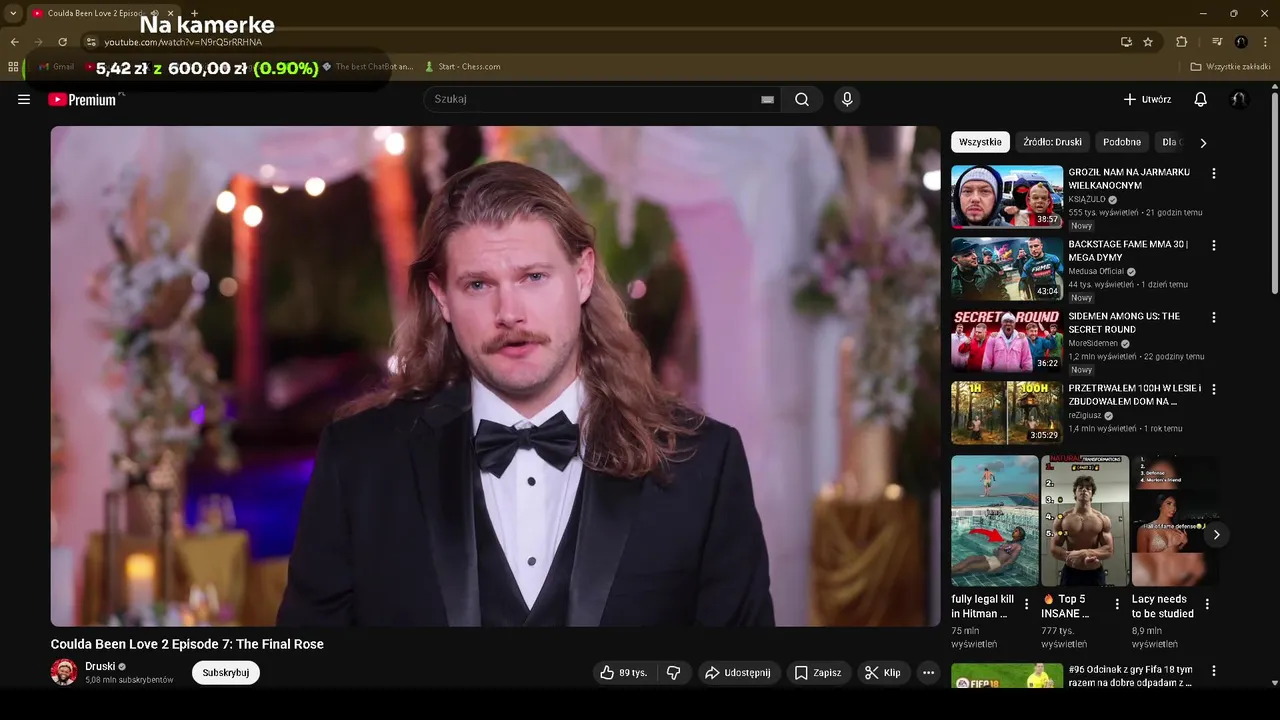Screen dimensions: 1280x720
Task: Click the video player frame
Action: tap(496, 376)
